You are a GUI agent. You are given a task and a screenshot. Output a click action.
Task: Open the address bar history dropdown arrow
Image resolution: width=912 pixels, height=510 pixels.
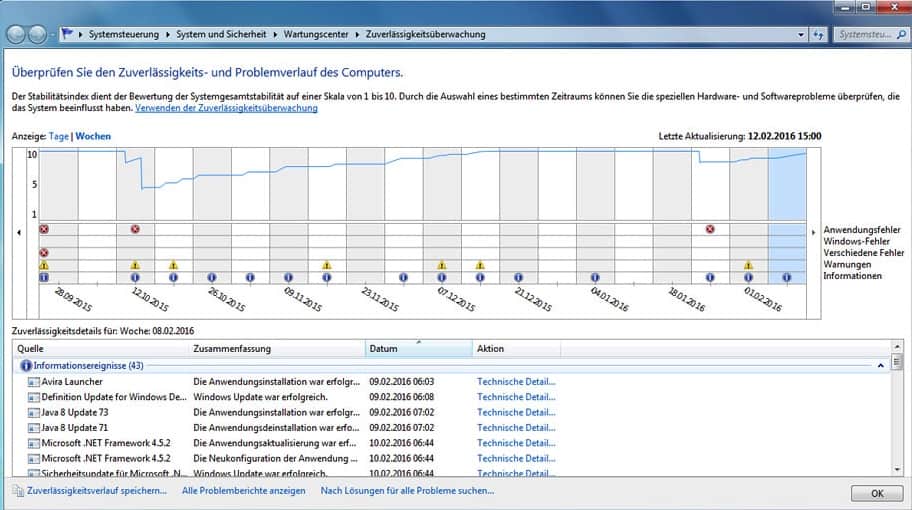coord(800,34)
